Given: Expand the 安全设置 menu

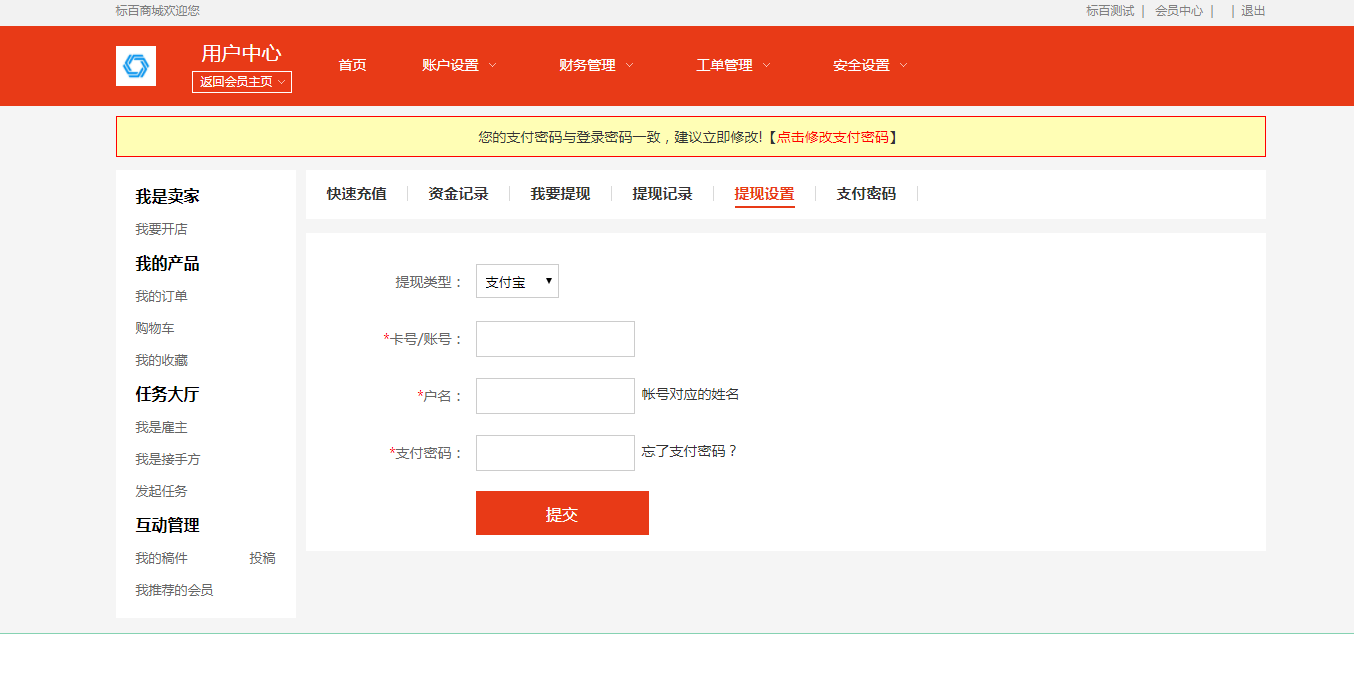Looking at the screenshot, I should (x=870, y=66).
